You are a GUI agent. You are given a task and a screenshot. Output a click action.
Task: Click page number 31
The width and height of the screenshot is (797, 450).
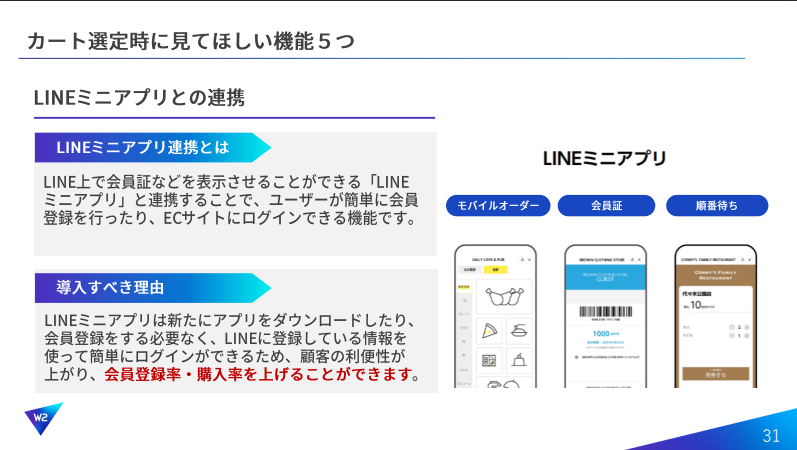771,435
